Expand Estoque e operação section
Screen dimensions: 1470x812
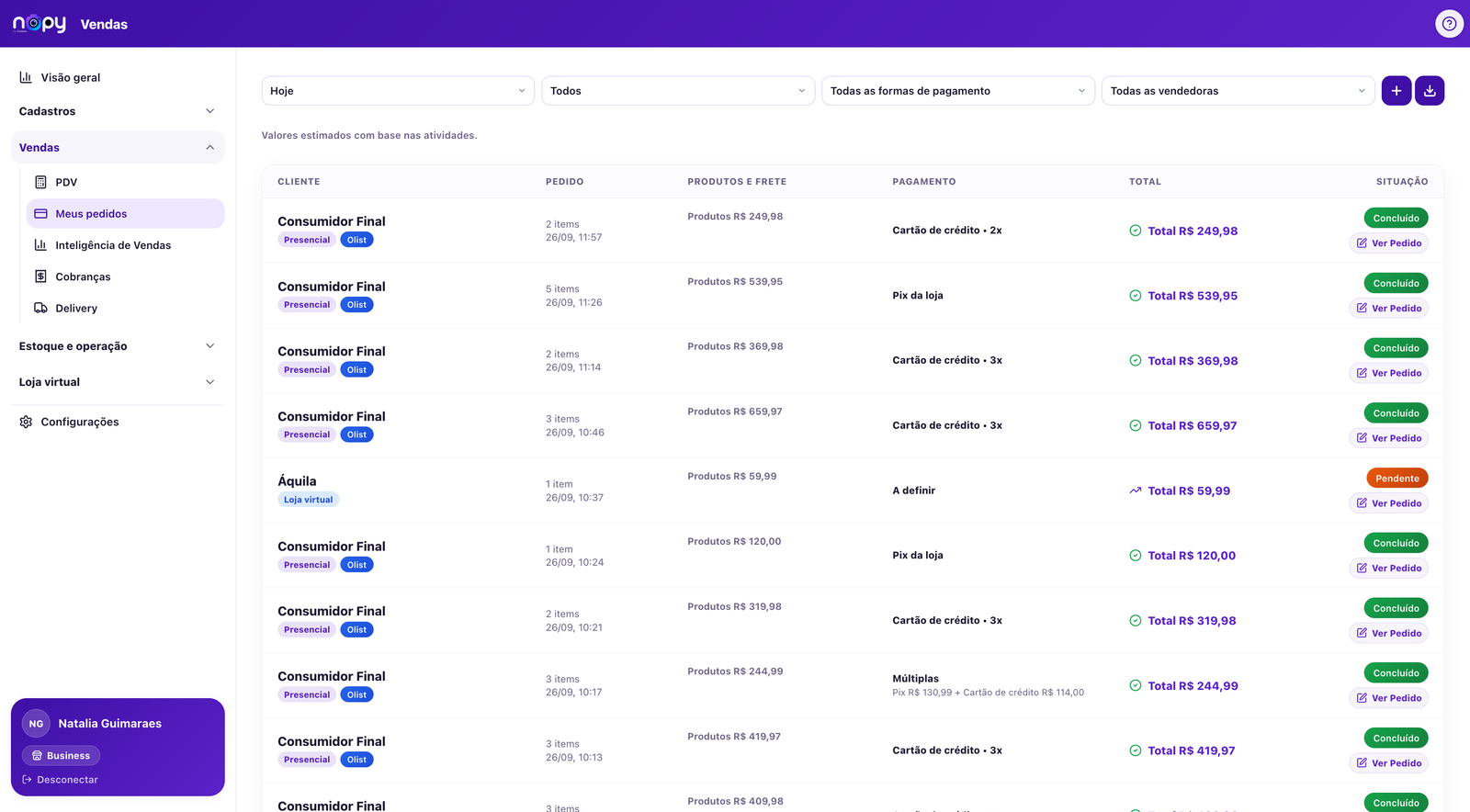click(118, 346)
